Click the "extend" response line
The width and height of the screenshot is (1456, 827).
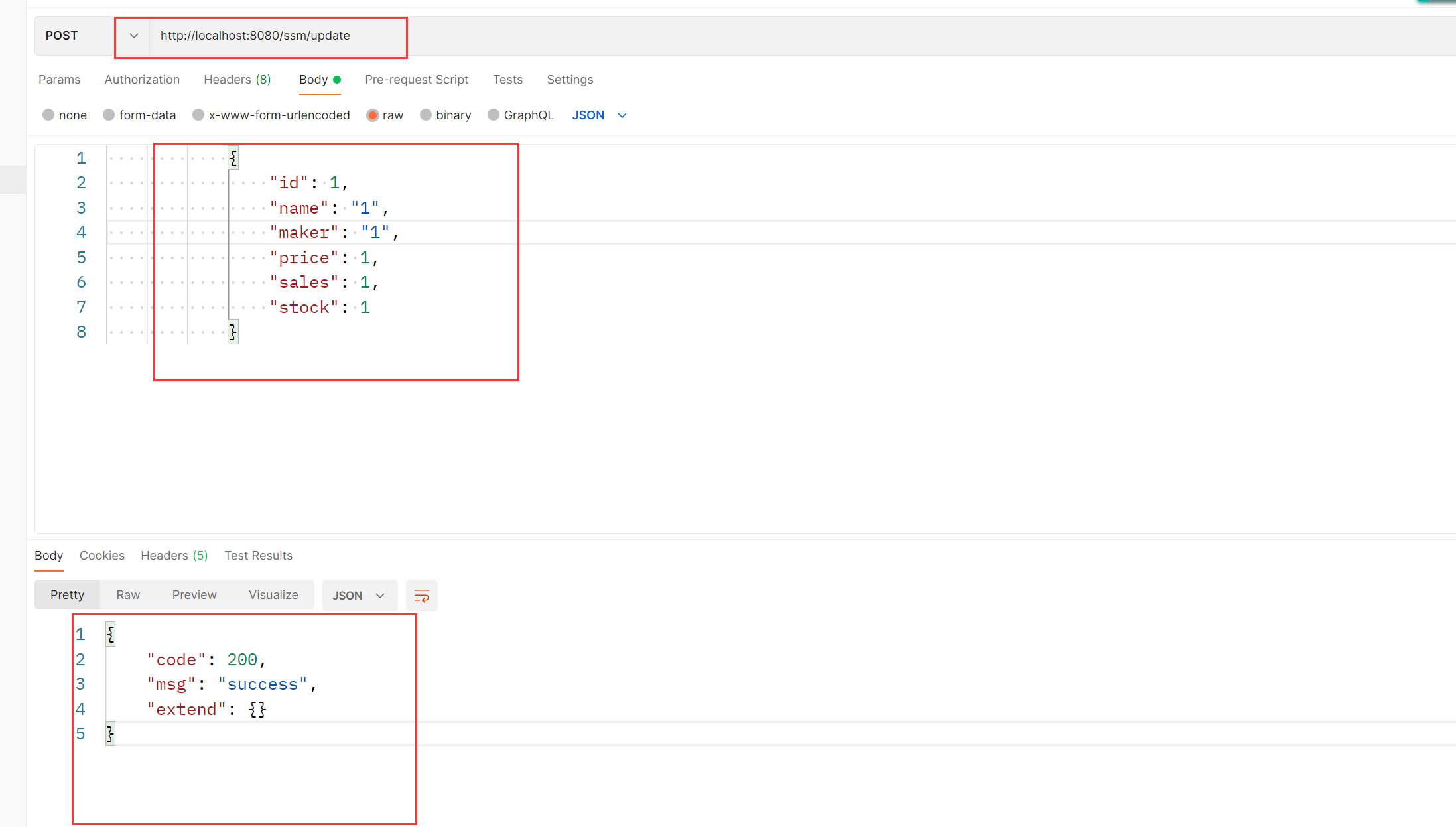[x=207, y=710]
